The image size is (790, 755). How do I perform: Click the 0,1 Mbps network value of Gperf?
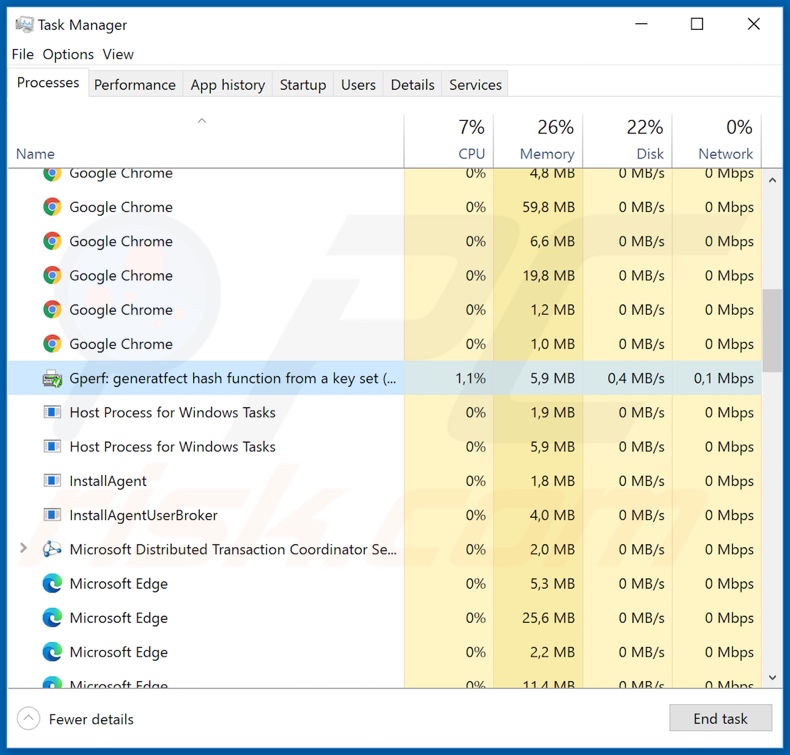pos(723,378)
